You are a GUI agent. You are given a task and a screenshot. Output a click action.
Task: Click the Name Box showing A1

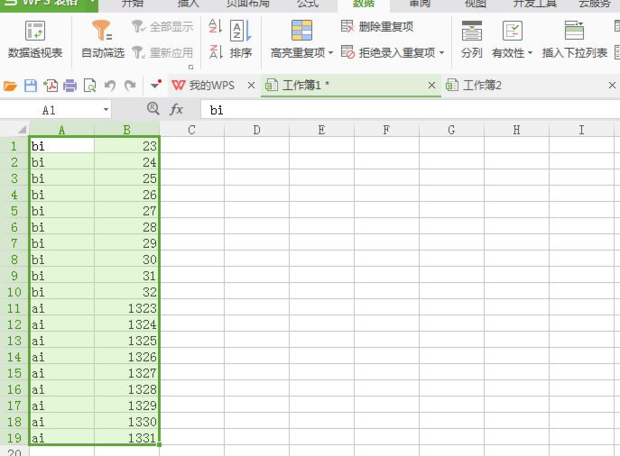[51, 110]
